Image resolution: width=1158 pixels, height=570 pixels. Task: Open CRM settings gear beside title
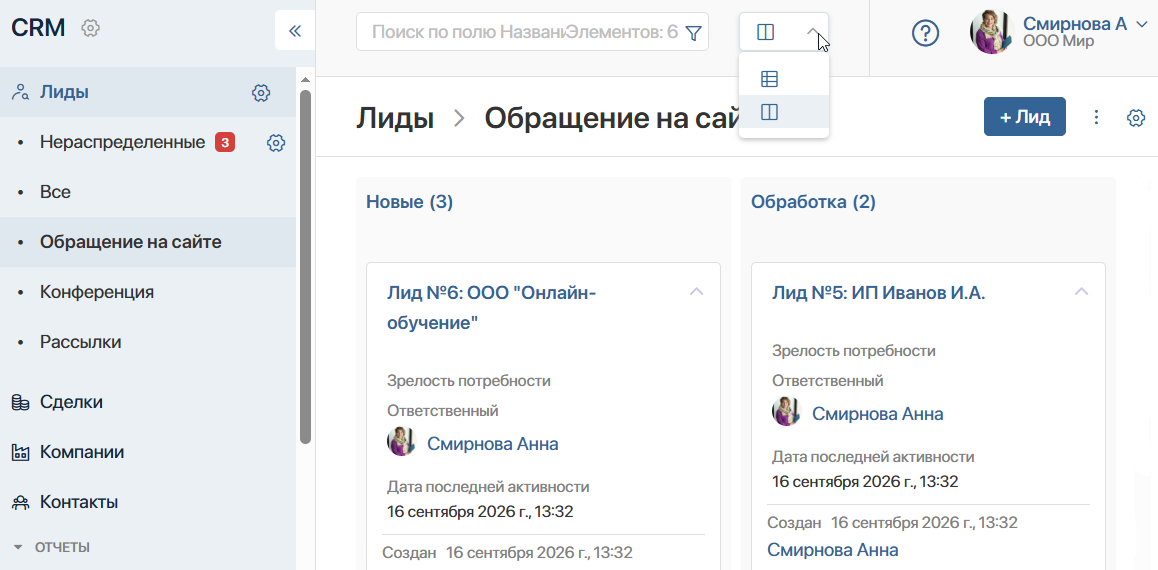90,28
